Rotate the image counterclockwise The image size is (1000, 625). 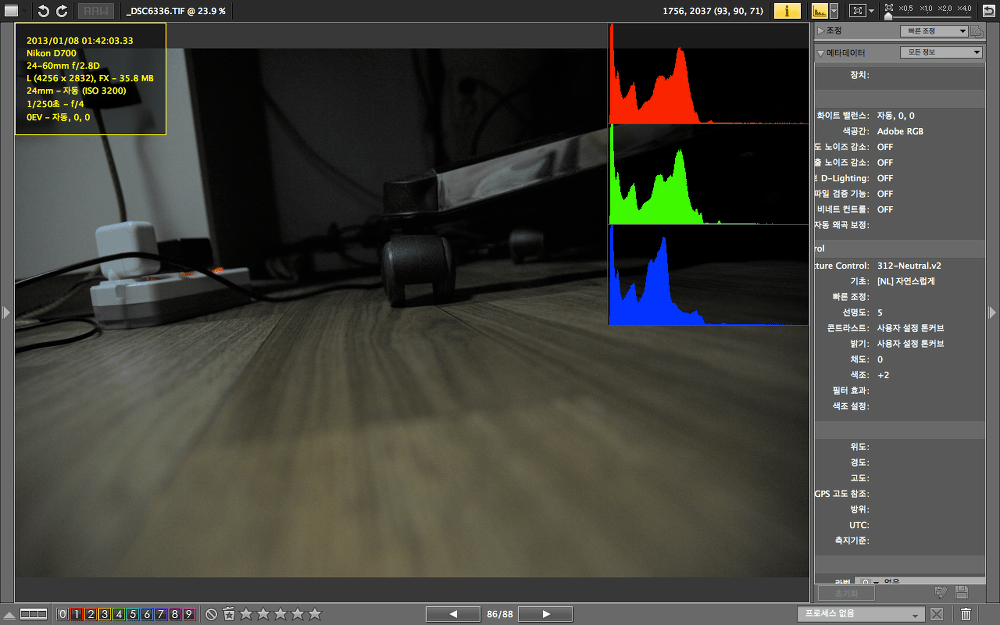click(43, 11)
